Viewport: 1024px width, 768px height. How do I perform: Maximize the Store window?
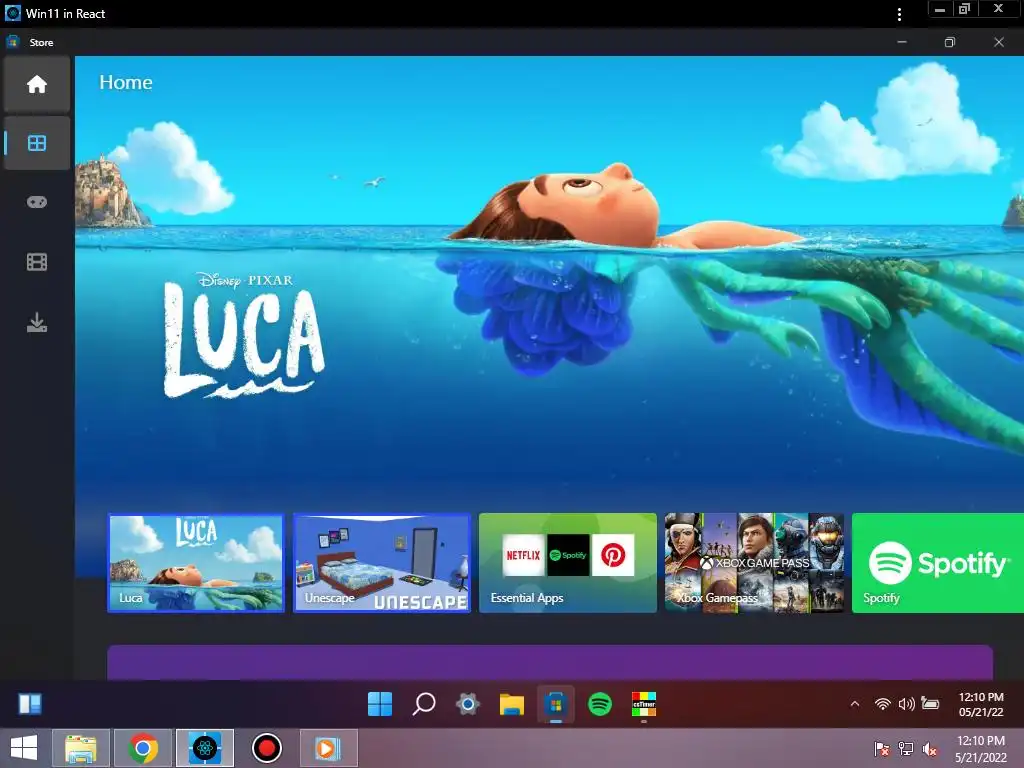[x=950, y=42]
